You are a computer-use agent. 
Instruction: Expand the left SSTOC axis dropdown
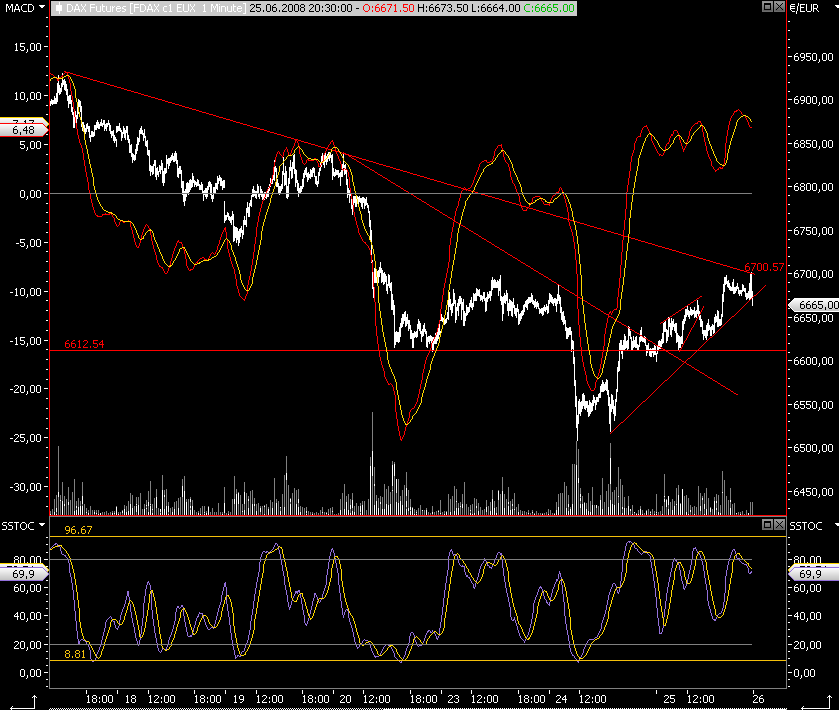tap(42, 525)
